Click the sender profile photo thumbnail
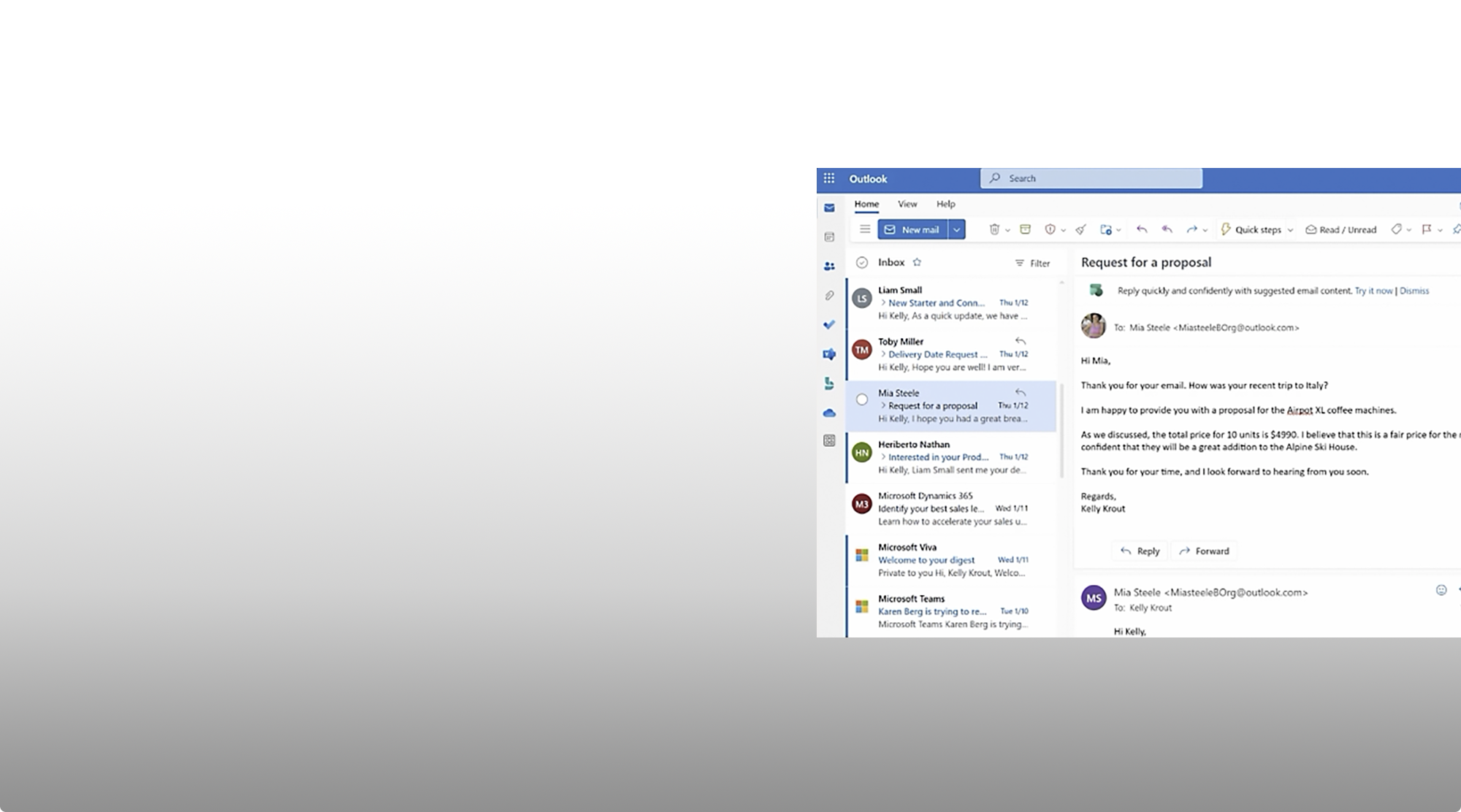1461x812 pixels. coord(1094,326)
